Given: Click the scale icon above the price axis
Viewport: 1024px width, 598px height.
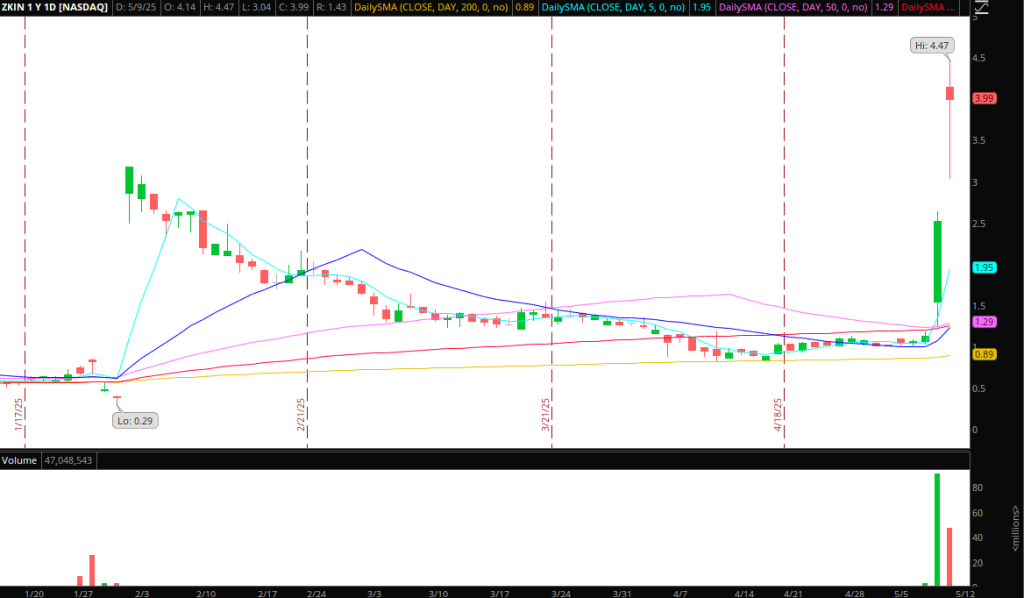Looking at the screenshot, I should [x=980, y=8].
